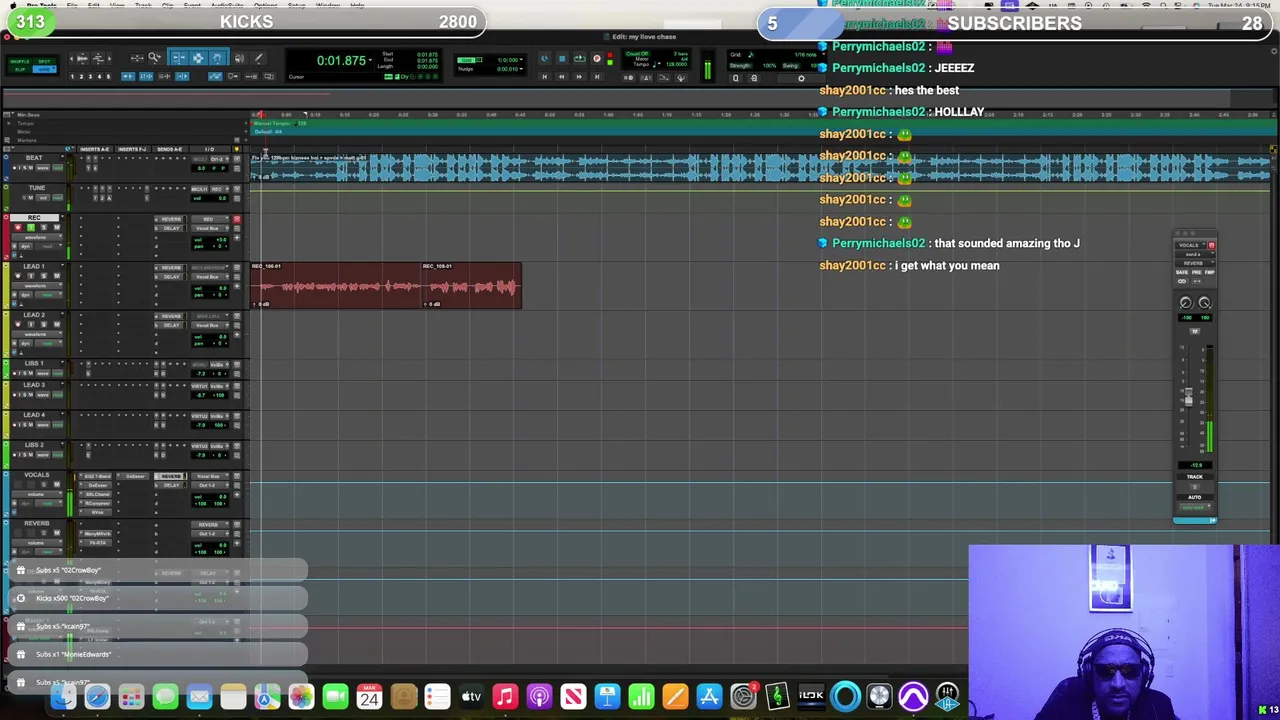Screen dimensions: 1280x720
Task: Select the Selector tool
Action: point(198,58)
